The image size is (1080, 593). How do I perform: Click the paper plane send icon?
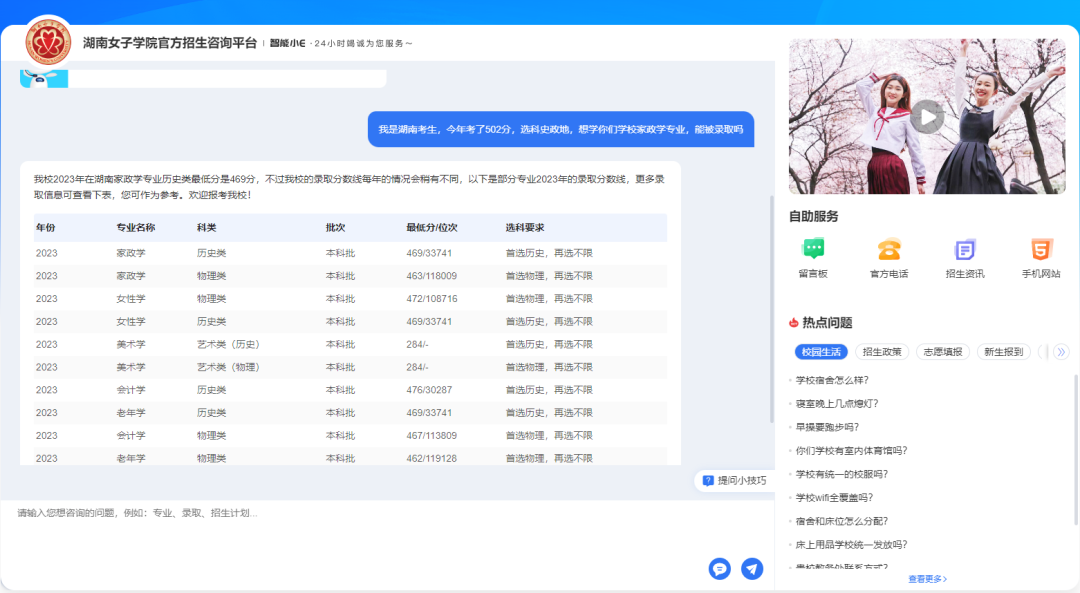752,569
